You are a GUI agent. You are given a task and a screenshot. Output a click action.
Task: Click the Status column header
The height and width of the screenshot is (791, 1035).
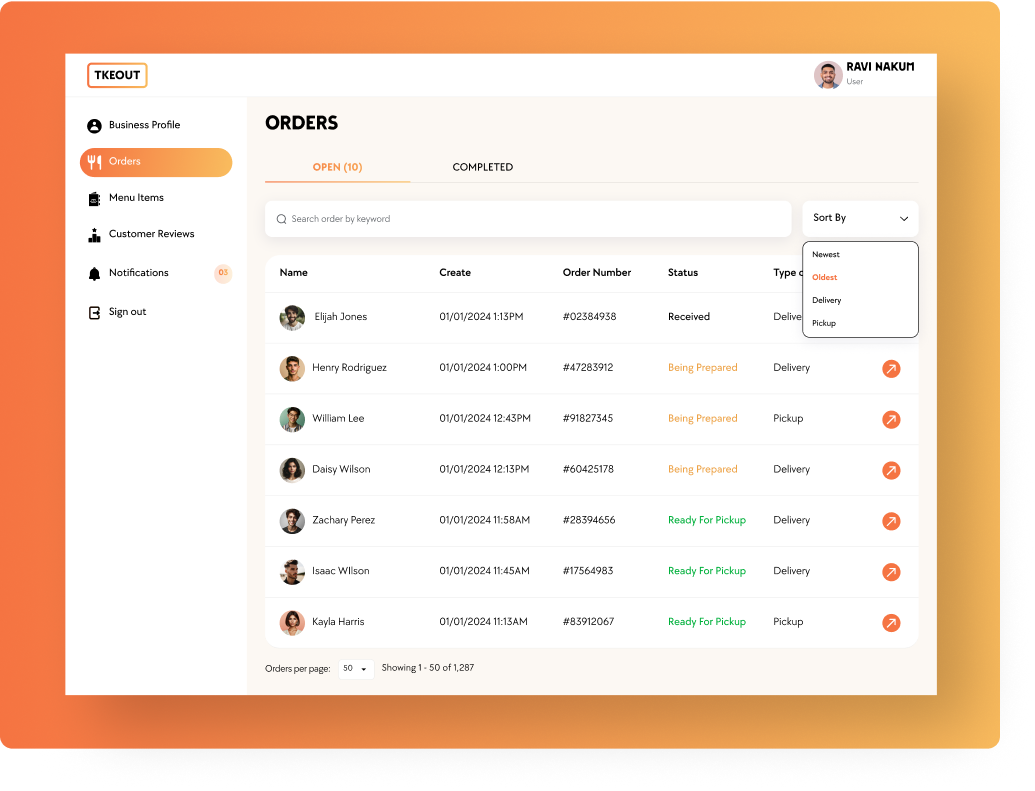683,273
